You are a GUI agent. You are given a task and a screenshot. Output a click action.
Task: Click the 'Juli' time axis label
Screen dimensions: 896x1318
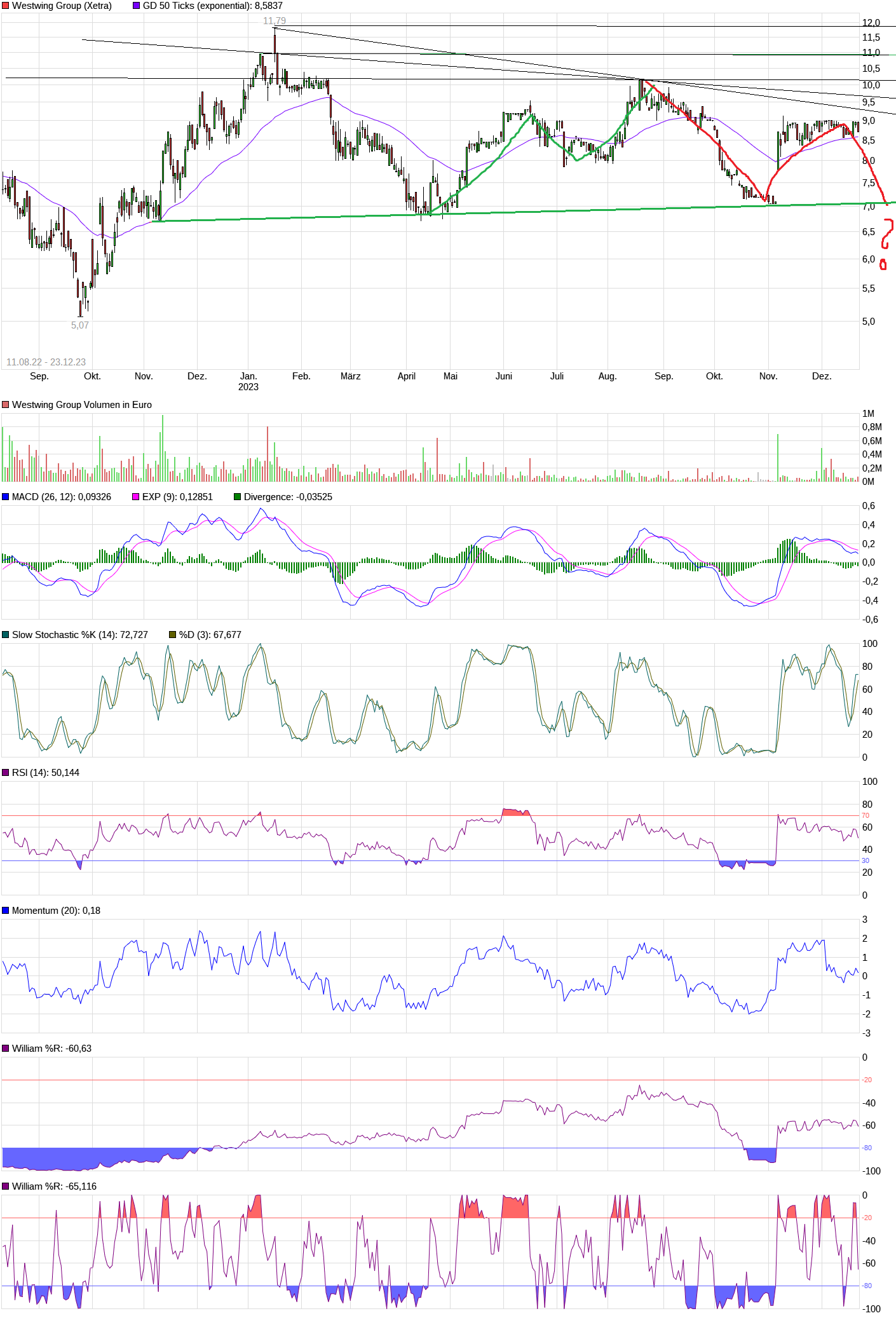[557, 376]
